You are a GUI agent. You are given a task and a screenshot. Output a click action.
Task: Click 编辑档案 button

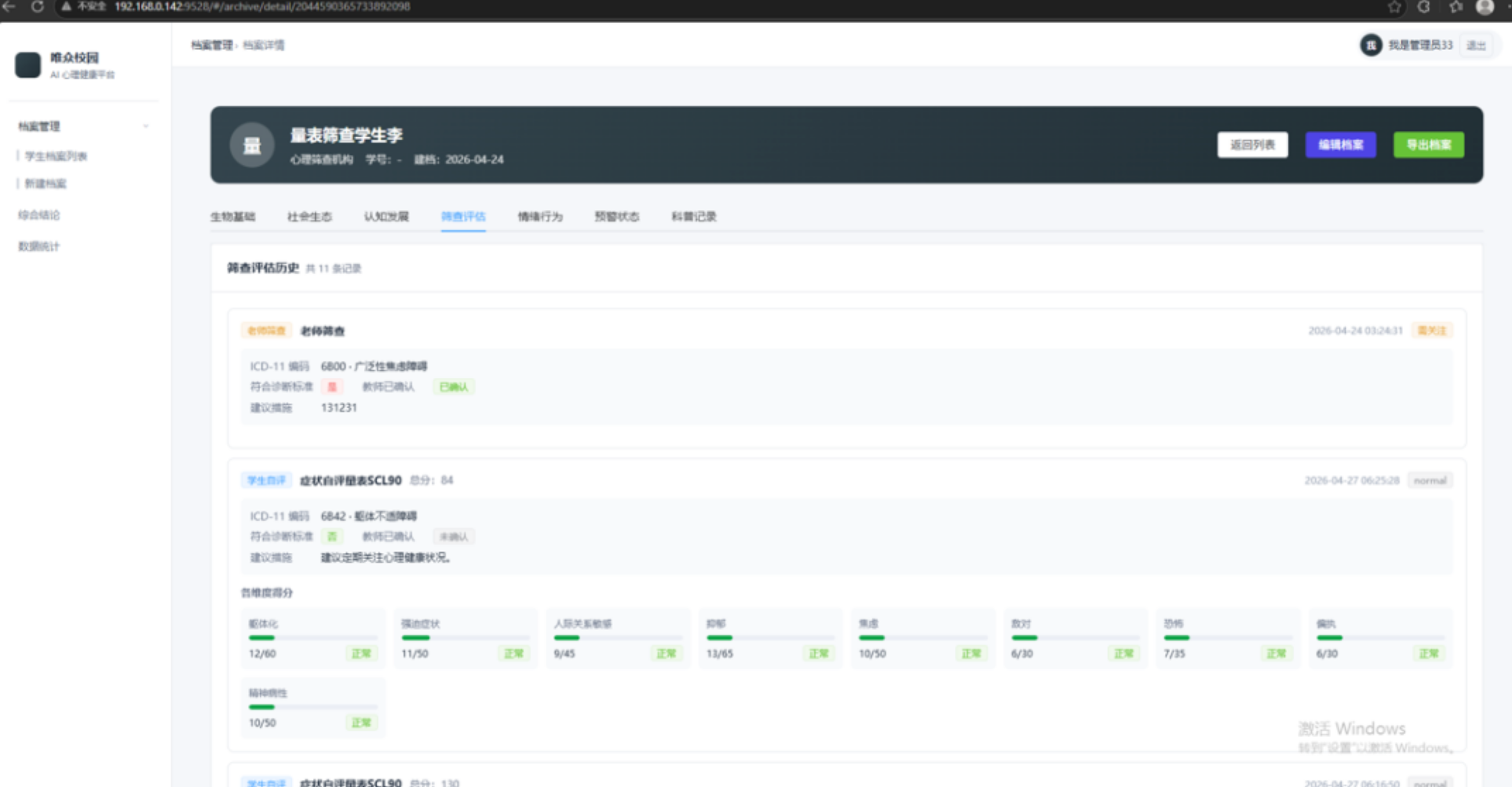[x=1341, y=145]
